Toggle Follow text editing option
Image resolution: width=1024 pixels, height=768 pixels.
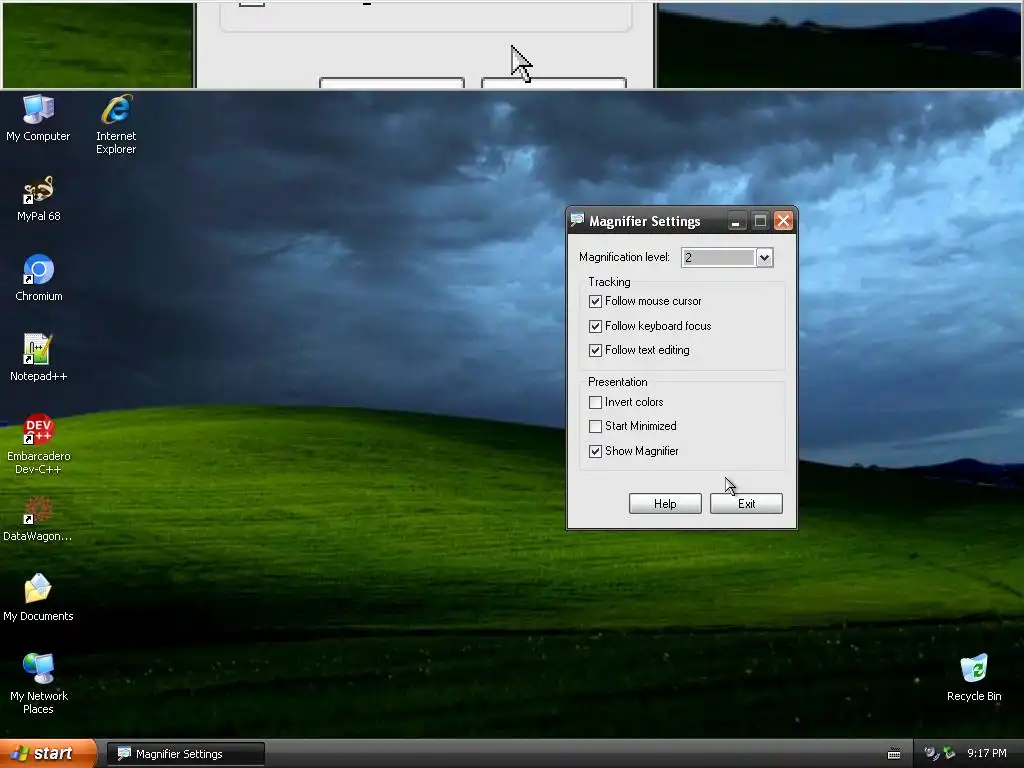595,350
